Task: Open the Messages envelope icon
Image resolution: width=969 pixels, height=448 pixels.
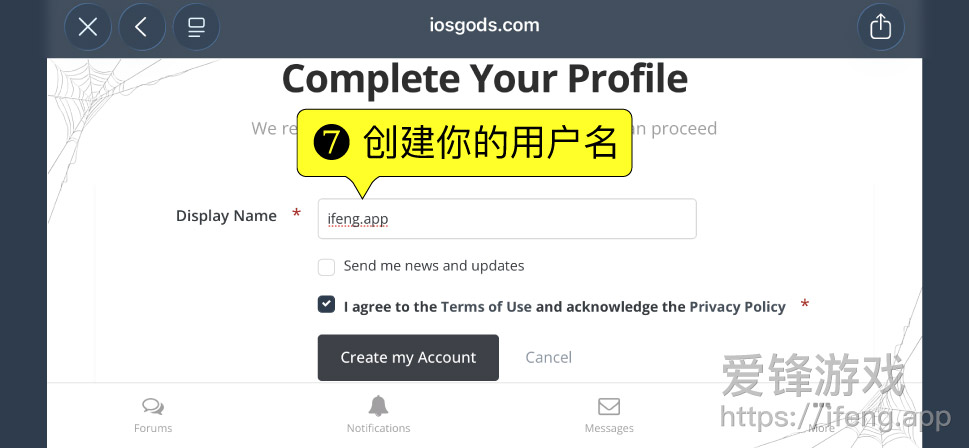Action: [609, 406]
